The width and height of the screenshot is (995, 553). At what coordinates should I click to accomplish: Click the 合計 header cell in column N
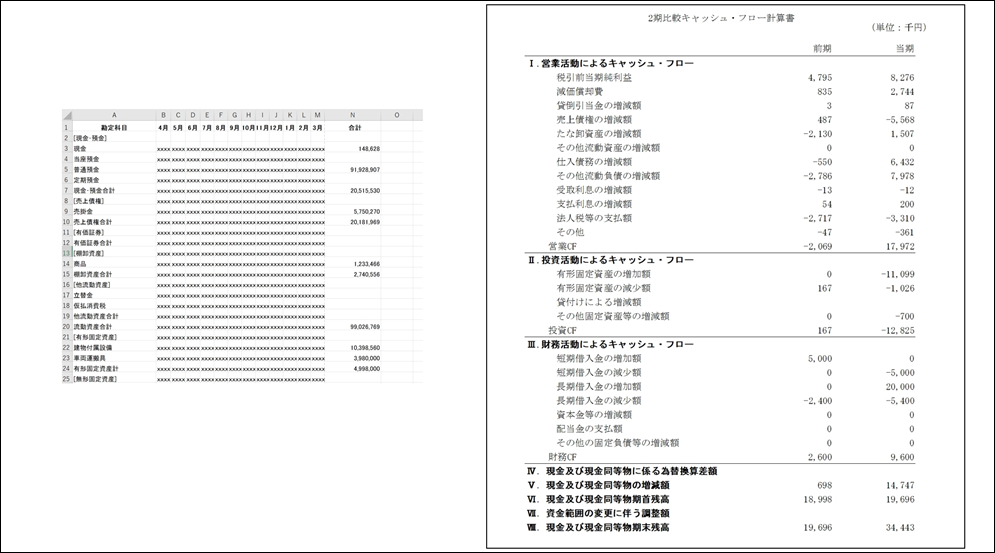click(x=353, y=128)
